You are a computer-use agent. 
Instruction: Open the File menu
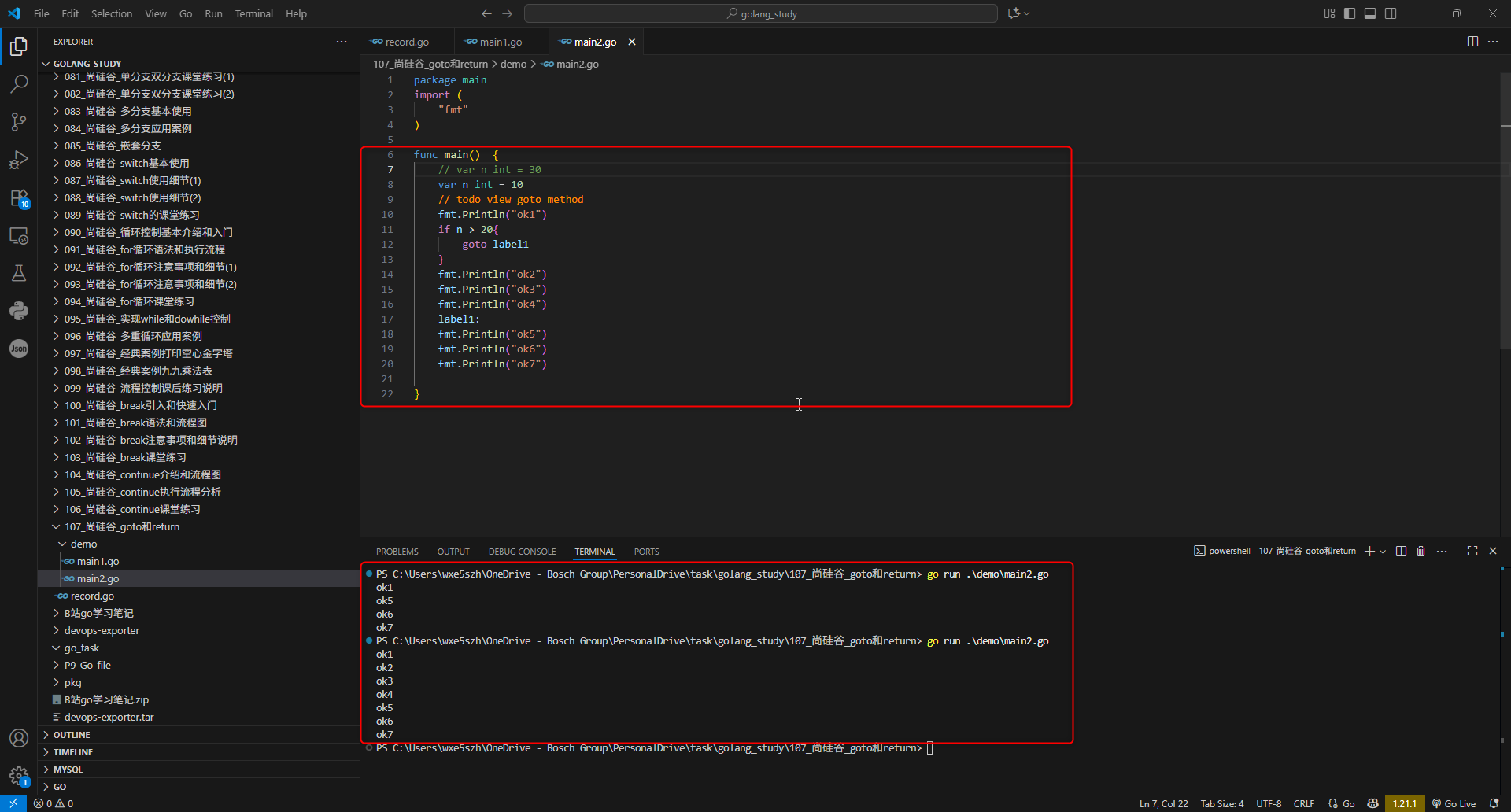coord(42,13)
